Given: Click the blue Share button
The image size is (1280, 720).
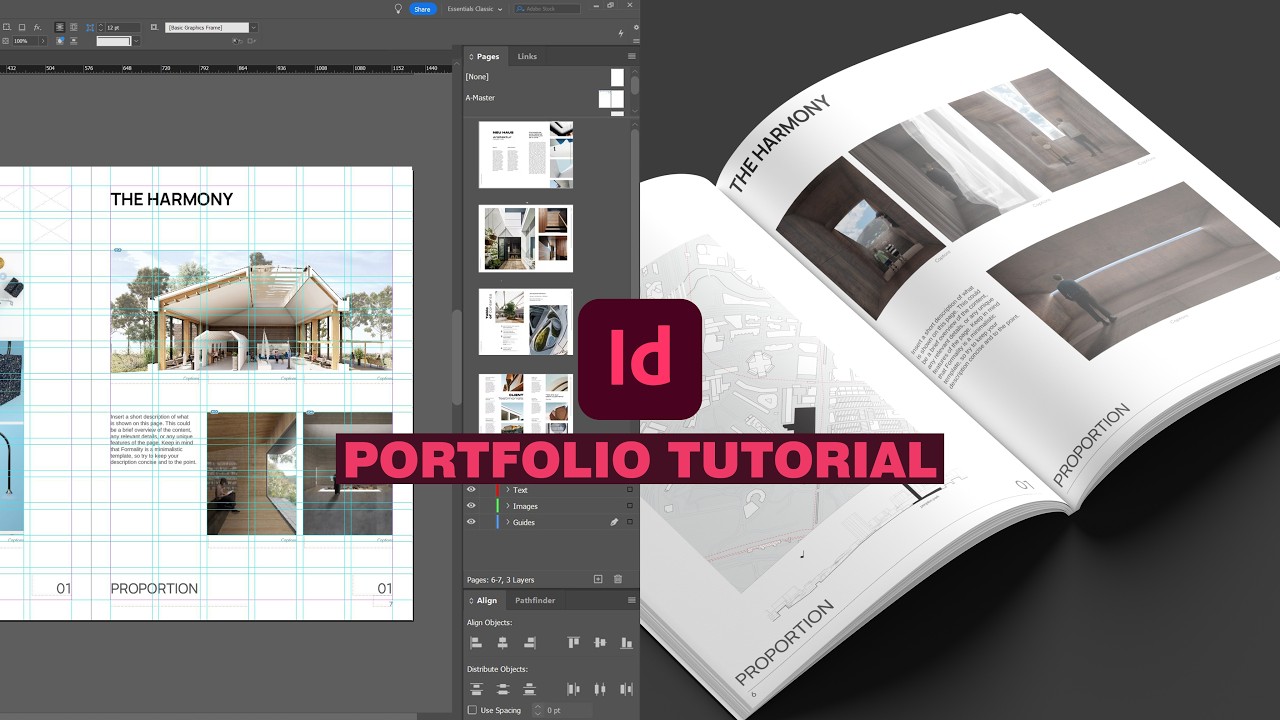Looking at the screenshot, I should click(422, 9).
